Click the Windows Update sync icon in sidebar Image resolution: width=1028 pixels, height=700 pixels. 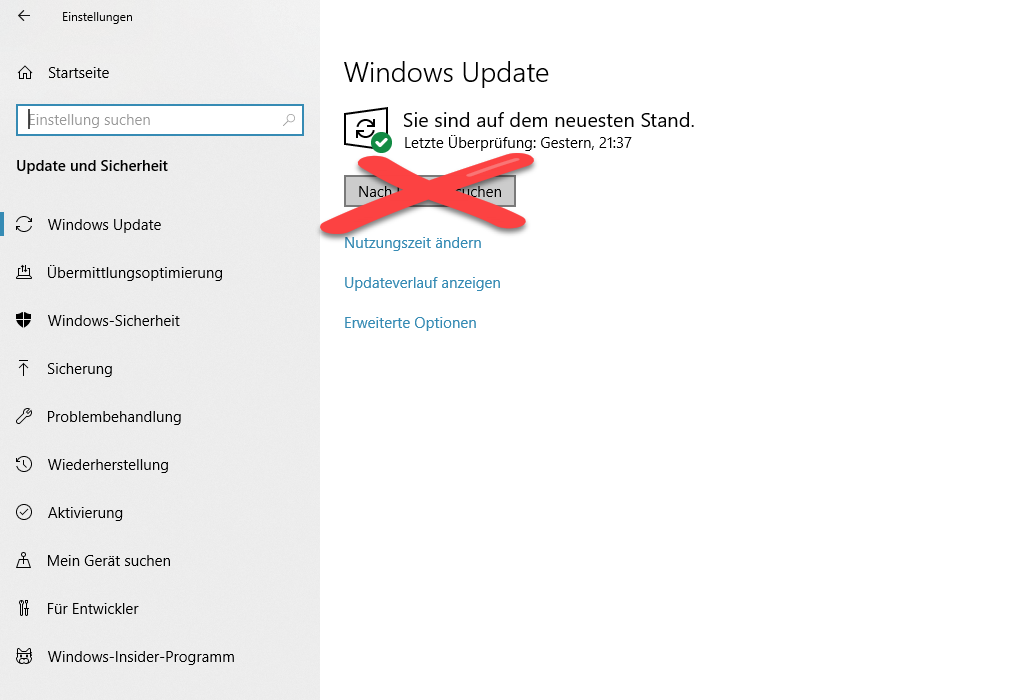[24, 224]
